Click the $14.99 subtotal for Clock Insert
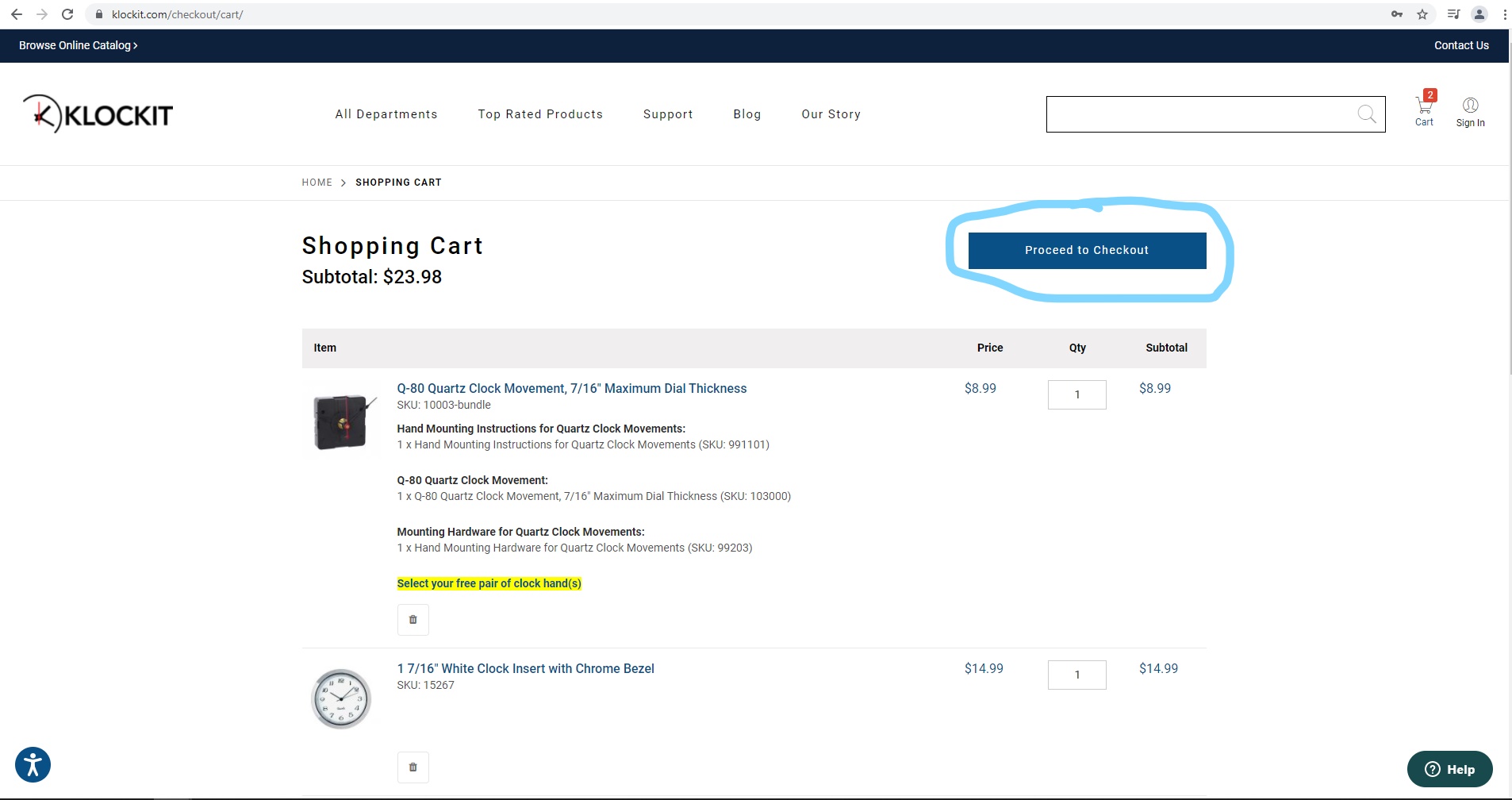 [1158, 668]
